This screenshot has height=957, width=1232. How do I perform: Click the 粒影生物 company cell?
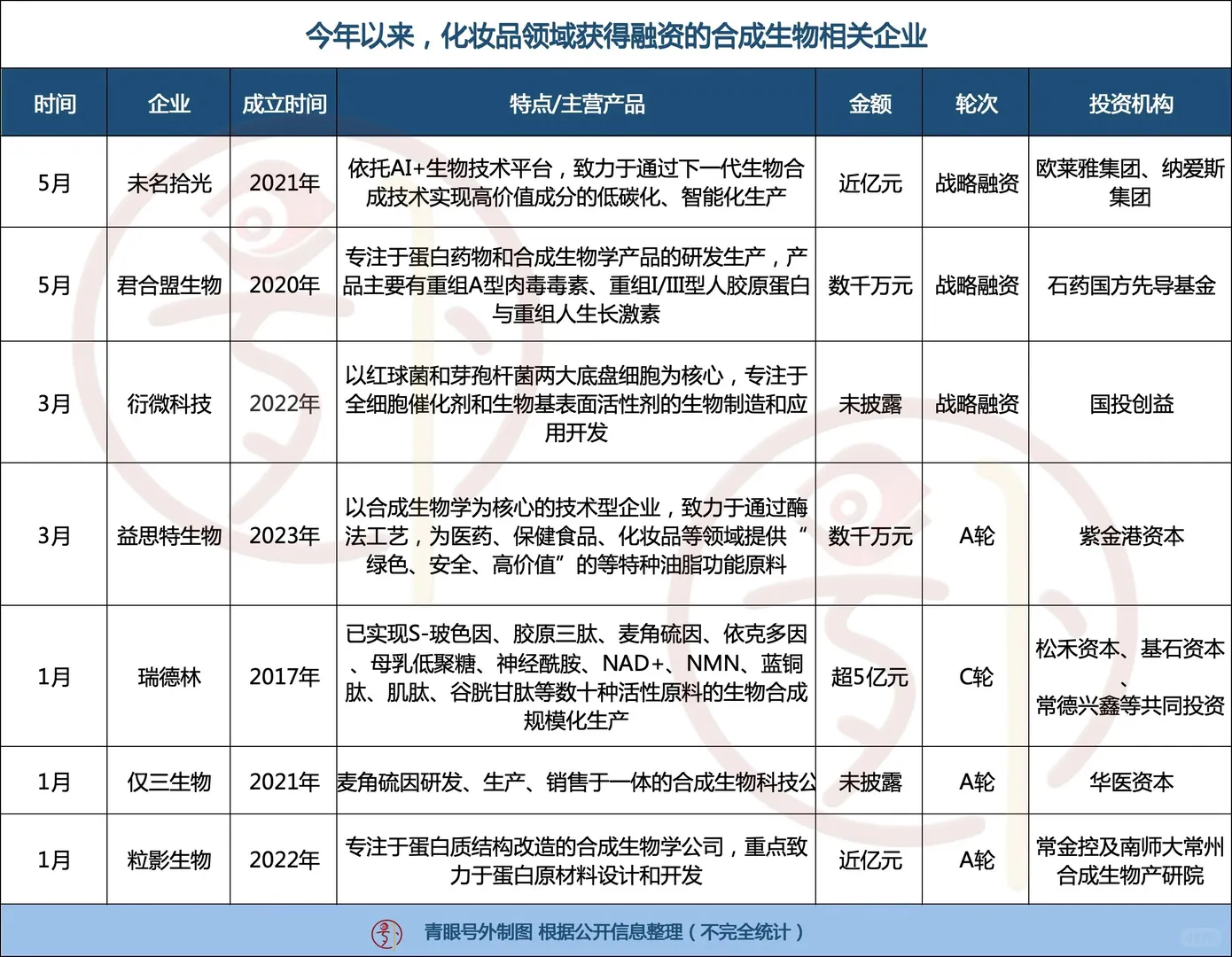pos(168,858)
